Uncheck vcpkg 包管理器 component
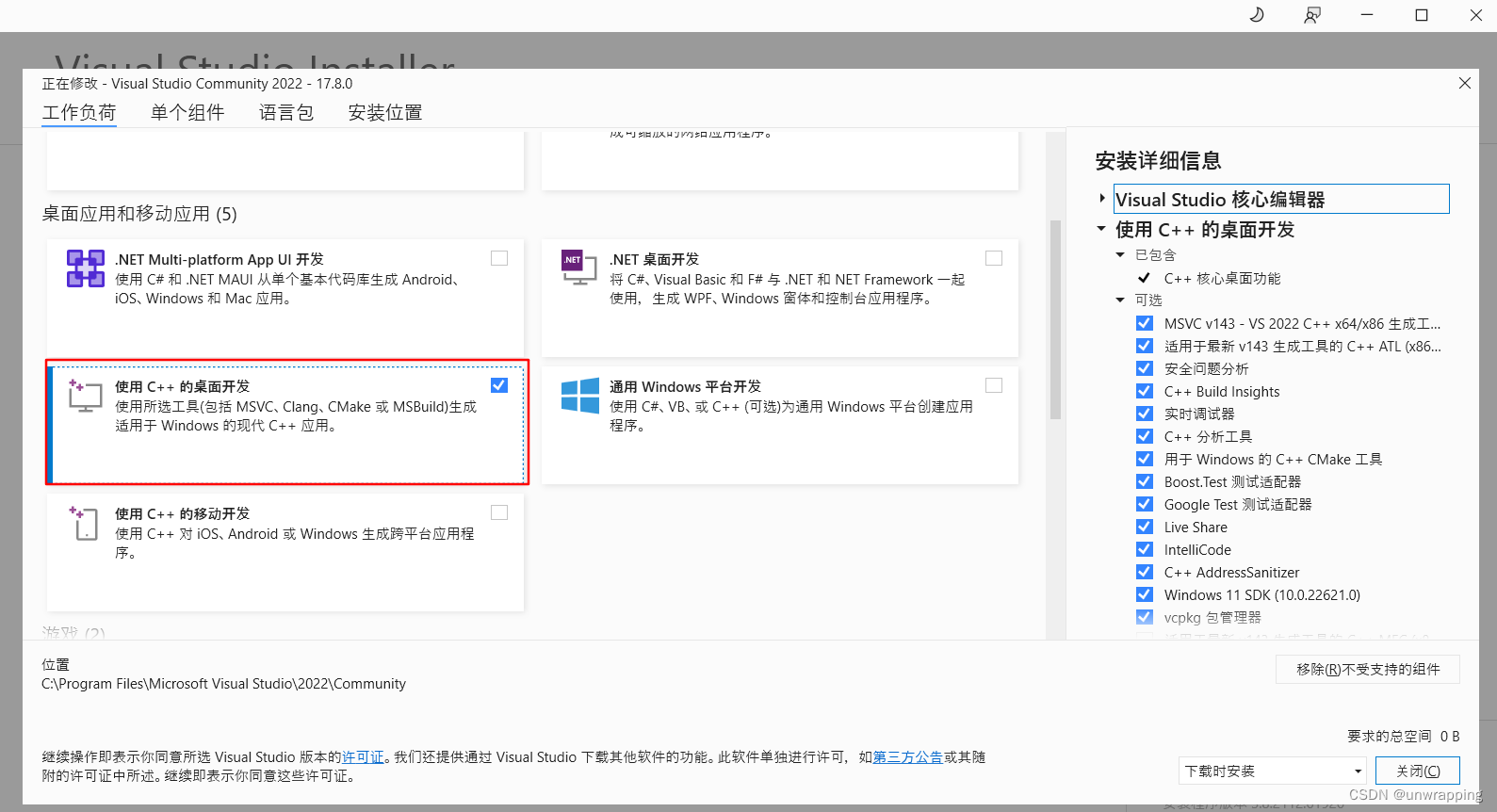1497x812 pixels. 1145,617
